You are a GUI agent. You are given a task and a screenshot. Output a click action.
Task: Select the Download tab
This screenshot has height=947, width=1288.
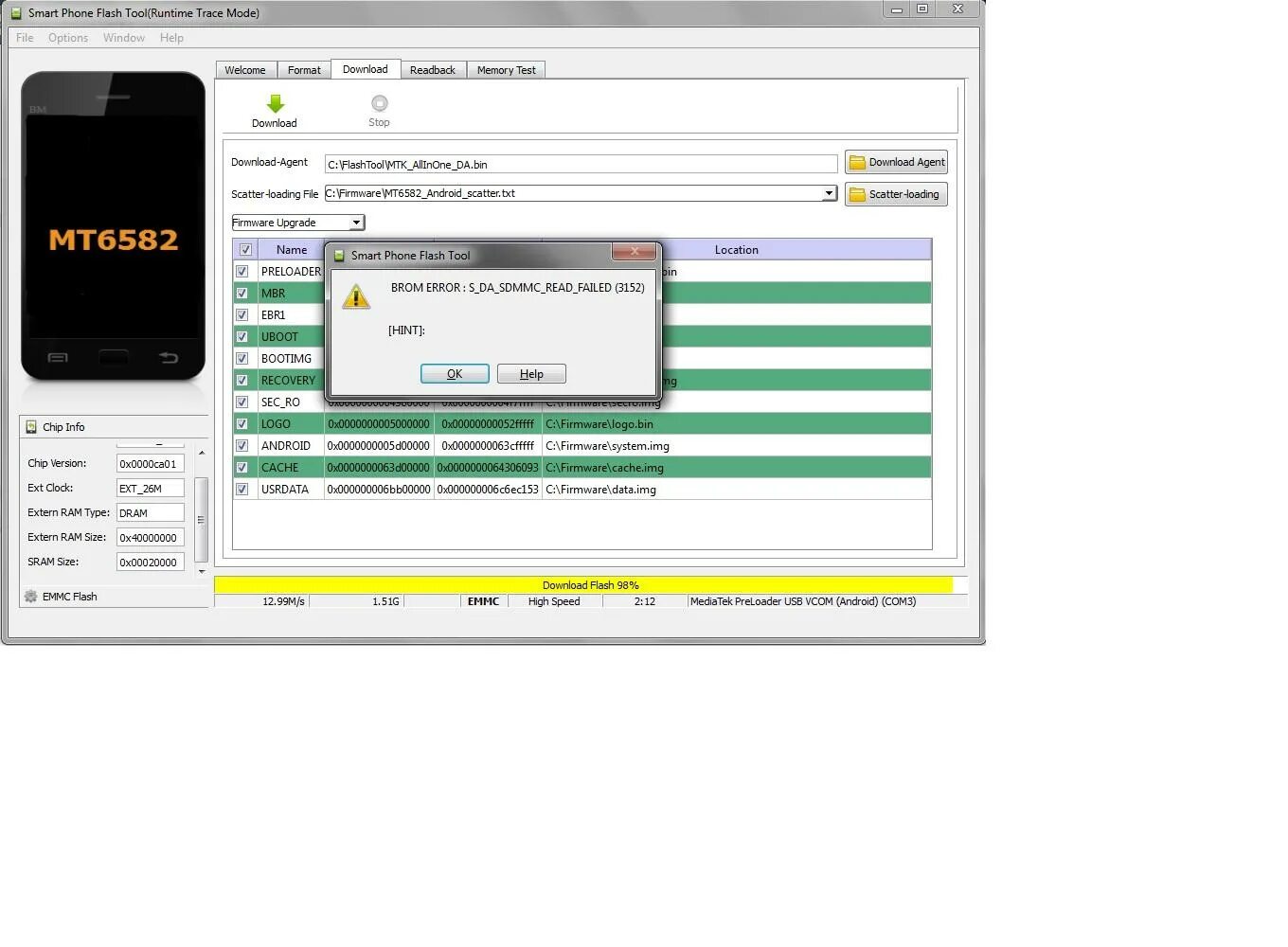tap(366, 69)
